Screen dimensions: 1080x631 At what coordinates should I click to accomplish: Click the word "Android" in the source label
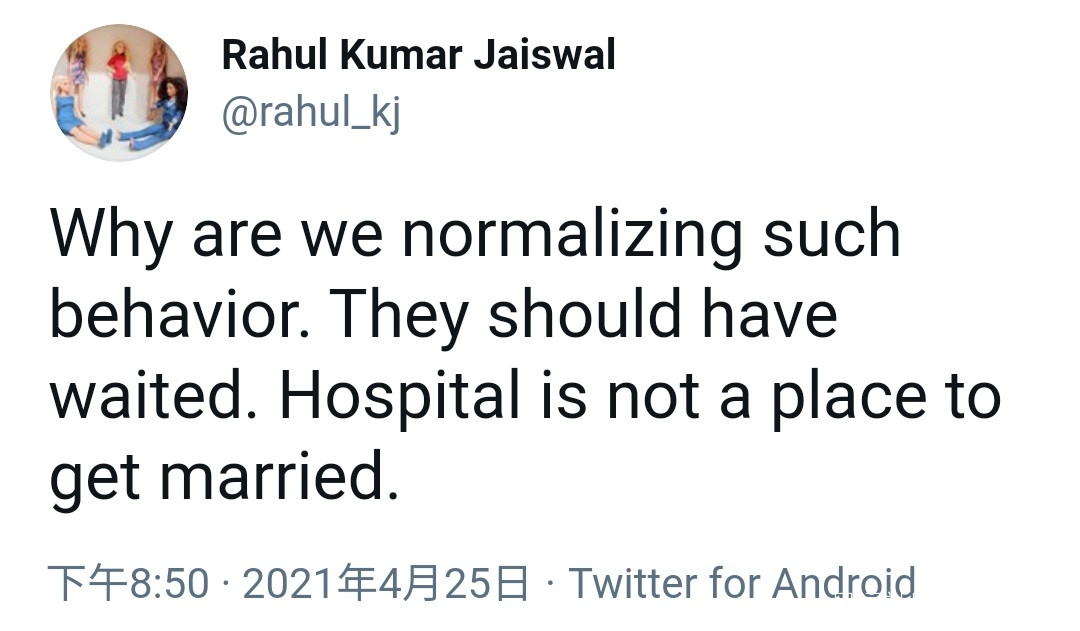[x=844, y=583]
